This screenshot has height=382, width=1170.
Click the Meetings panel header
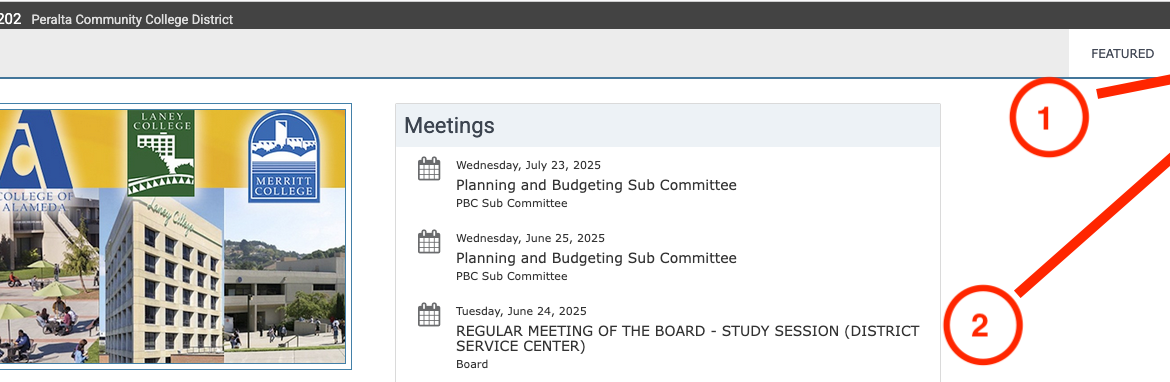click(668, 125)
